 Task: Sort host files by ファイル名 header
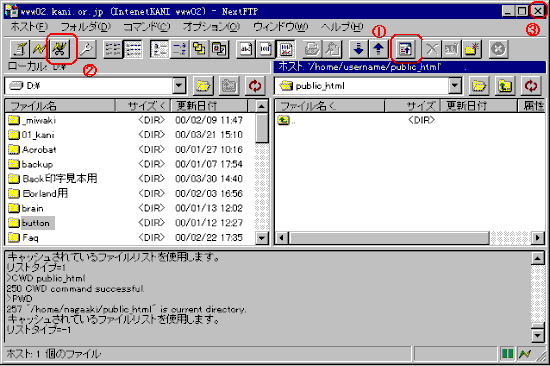tap(329, 106)
